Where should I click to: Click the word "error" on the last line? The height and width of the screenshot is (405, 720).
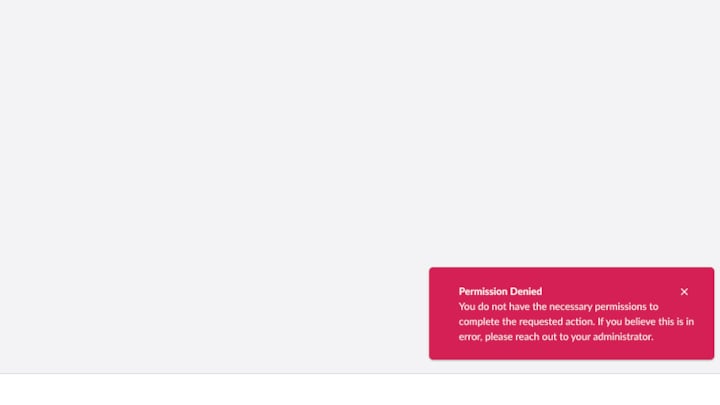pos(469,337)
